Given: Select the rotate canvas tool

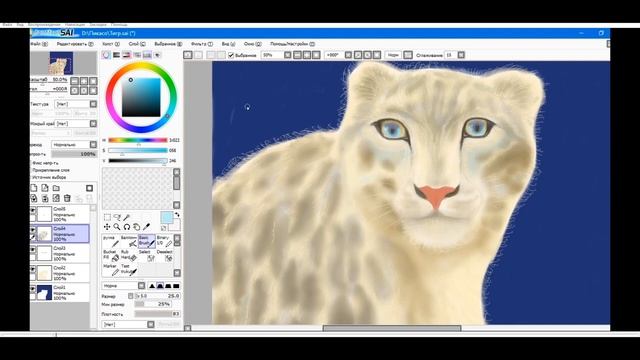Looking at the screenshot, I should click(127, 227).
